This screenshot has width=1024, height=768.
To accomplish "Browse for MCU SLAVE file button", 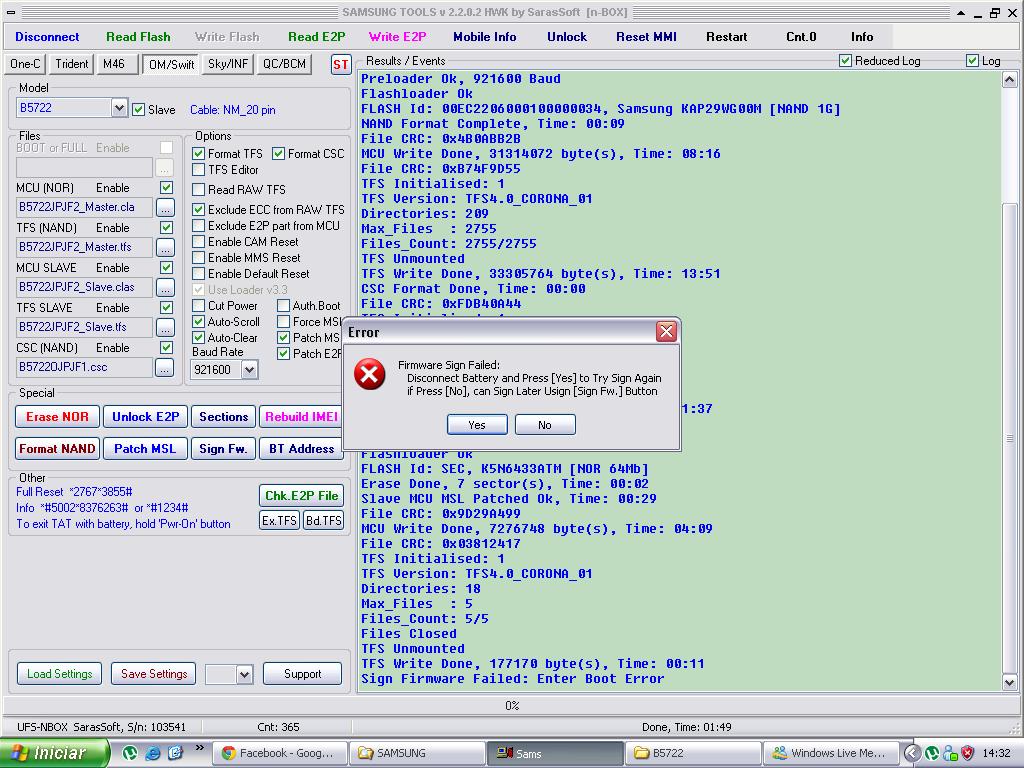I will click(165, 287).
